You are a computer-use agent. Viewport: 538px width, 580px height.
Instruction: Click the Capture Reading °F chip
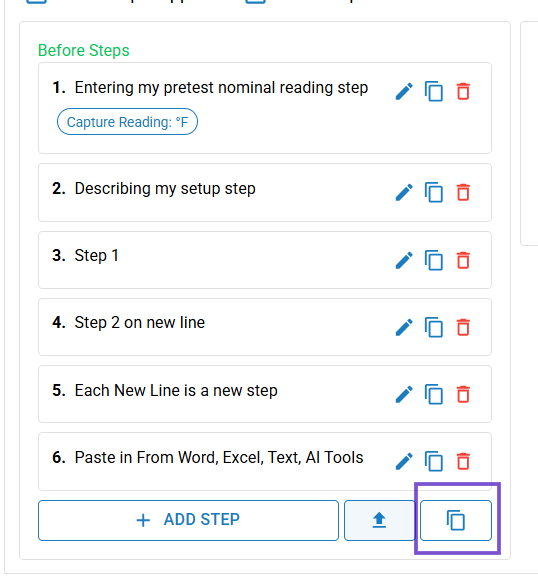(x=127, y=122)
